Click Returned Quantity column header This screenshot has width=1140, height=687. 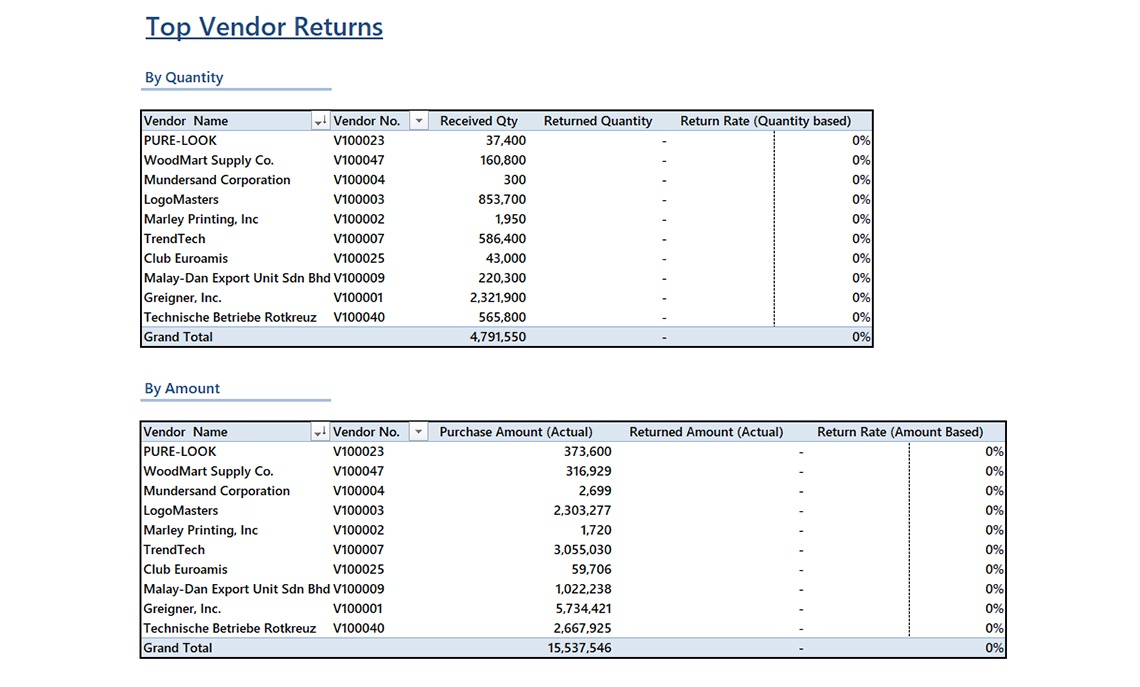[598, 121]
